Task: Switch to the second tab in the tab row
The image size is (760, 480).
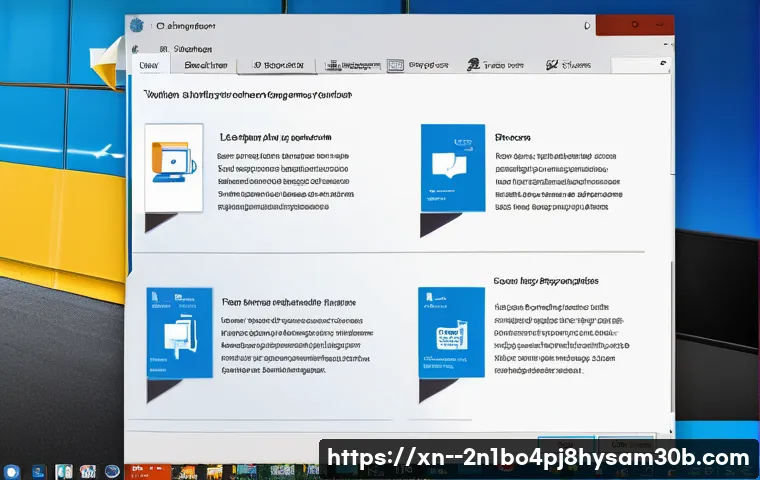Action: (206, 65)
